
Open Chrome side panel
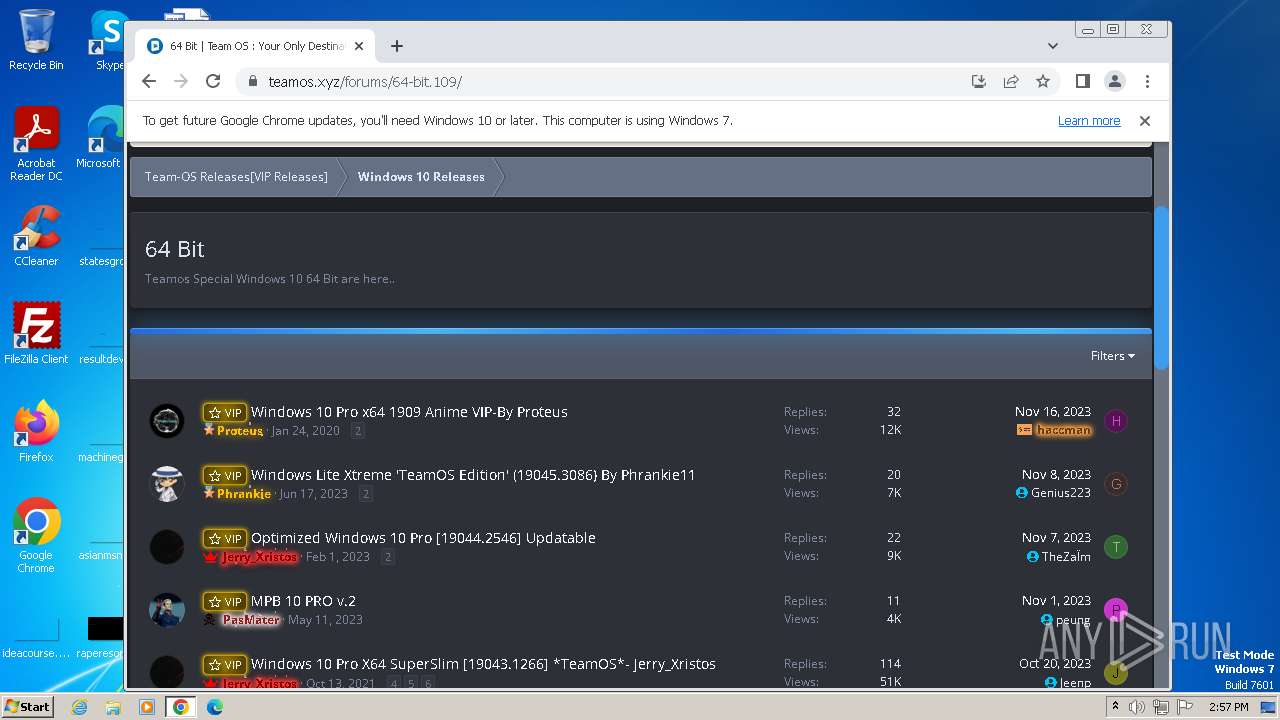coord(1083,81)
